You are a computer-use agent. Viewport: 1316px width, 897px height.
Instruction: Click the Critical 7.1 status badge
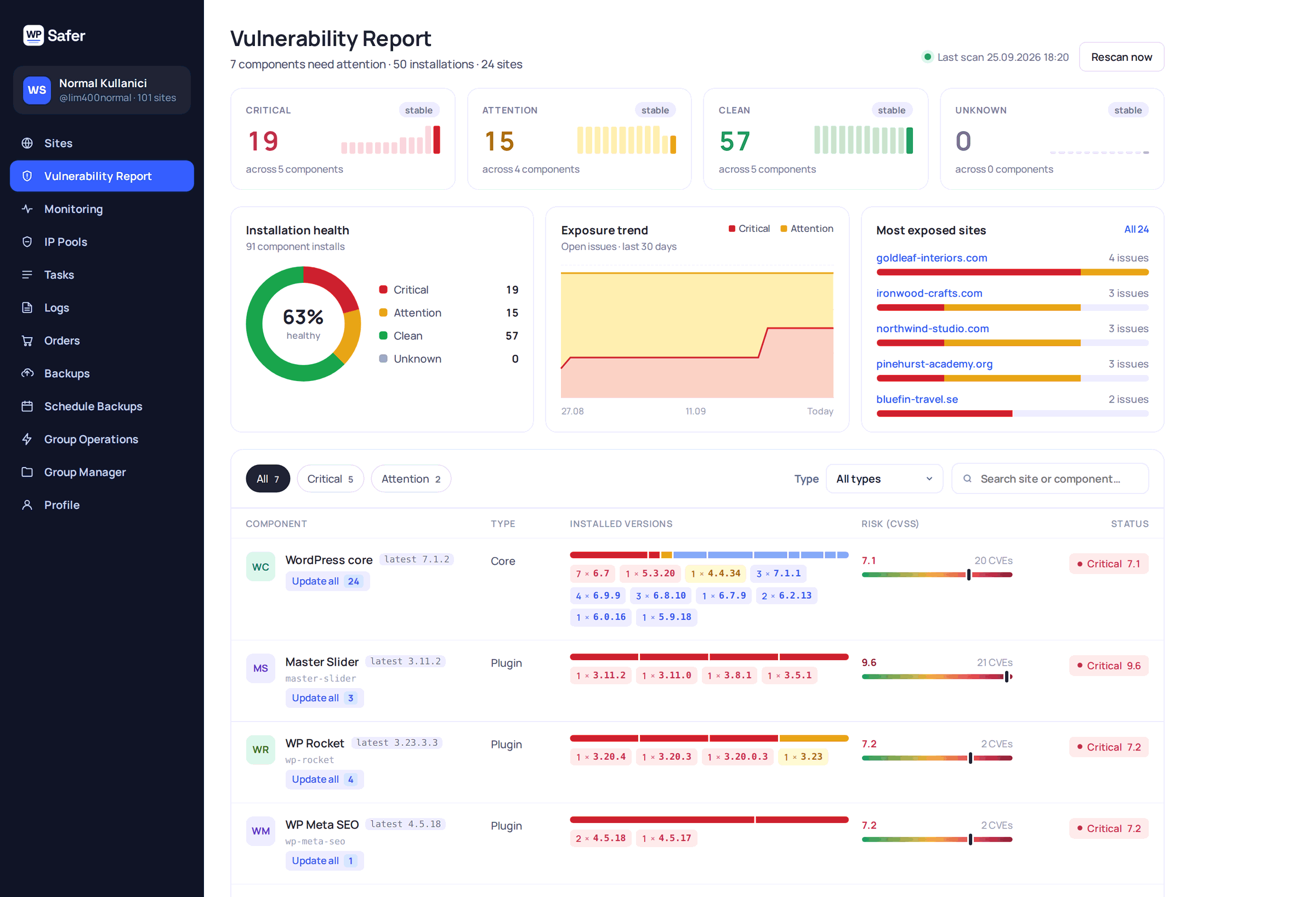[1108, 564]
